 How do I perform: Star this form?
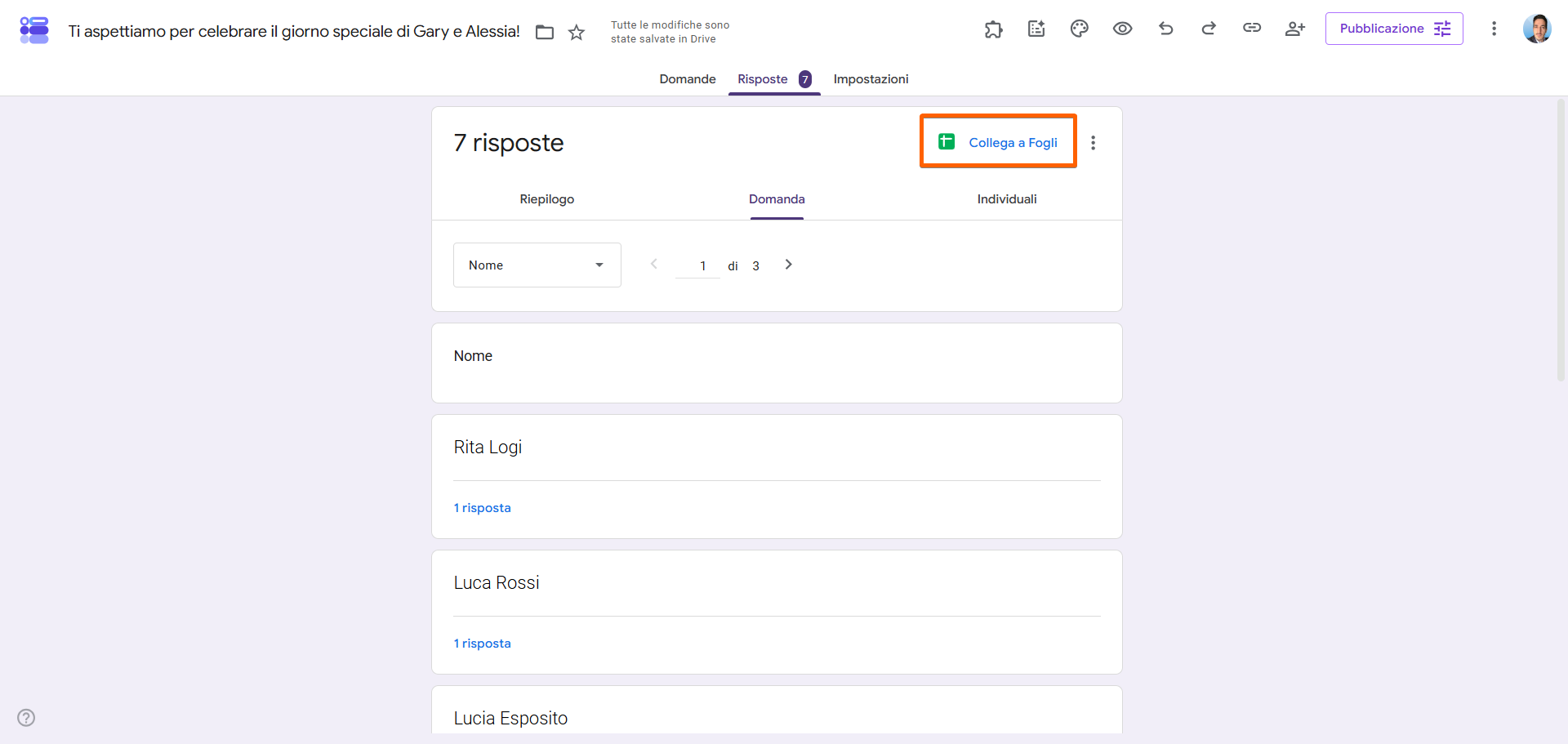point(577,32)
